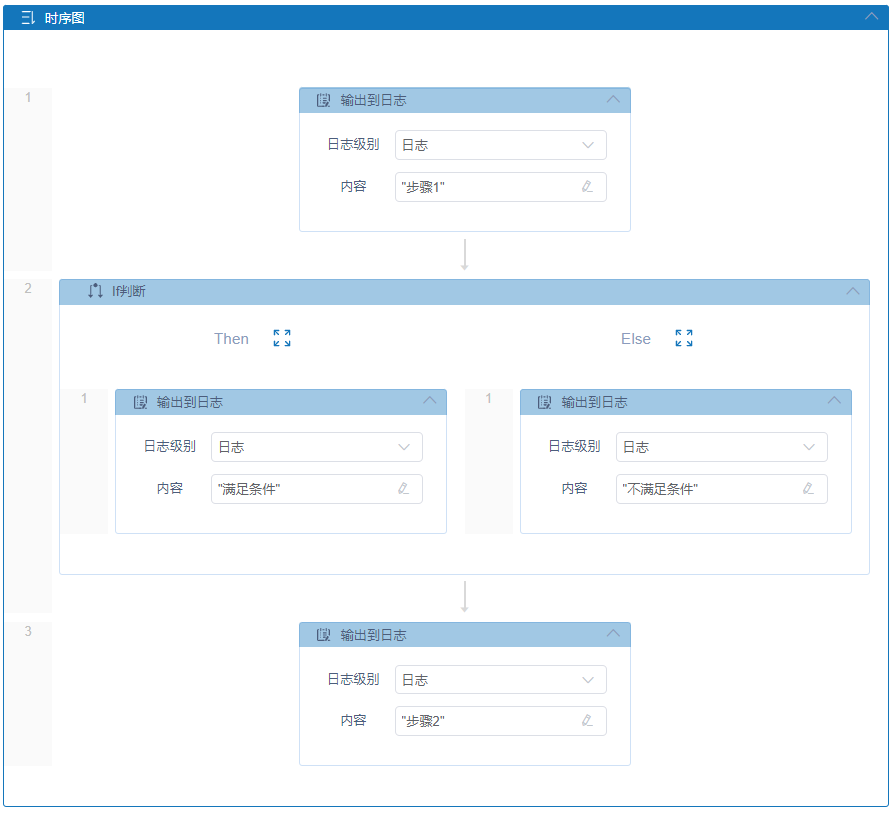
Task: Click edit icon in 步骤2 content field
Action: 587,721
